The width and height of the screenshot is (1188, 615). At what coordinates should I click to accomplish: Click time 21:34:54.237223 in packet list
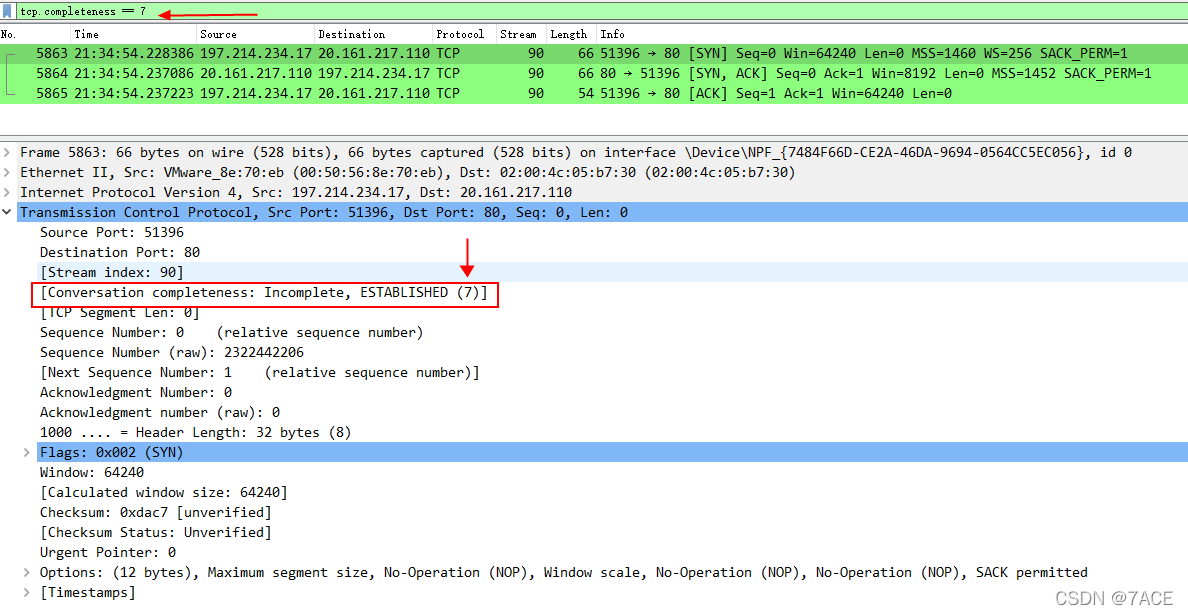point(134,93)
